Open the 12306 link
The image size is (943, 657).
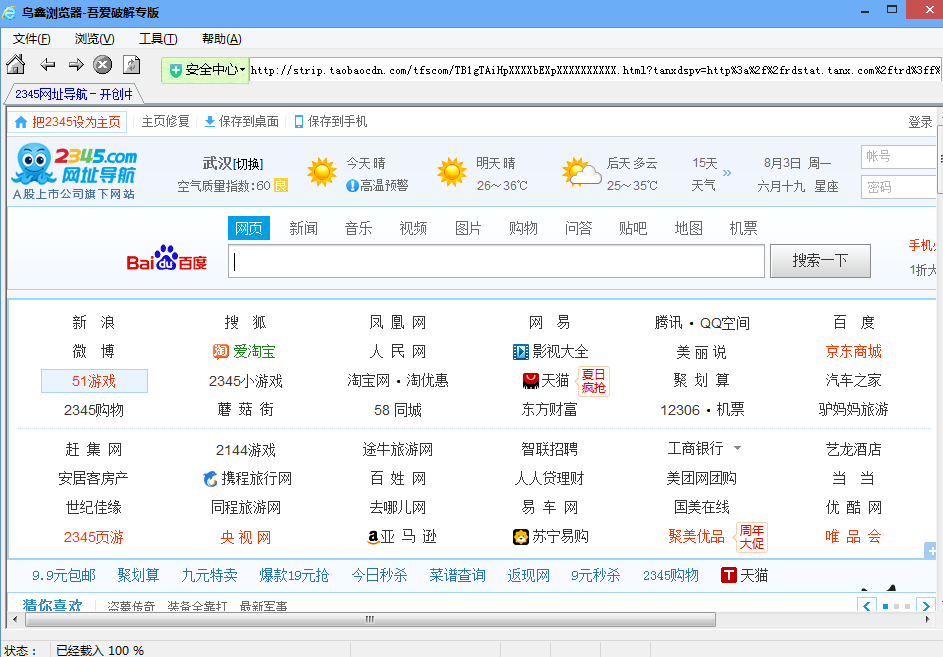pyautogui.click(x=680, y=410)
